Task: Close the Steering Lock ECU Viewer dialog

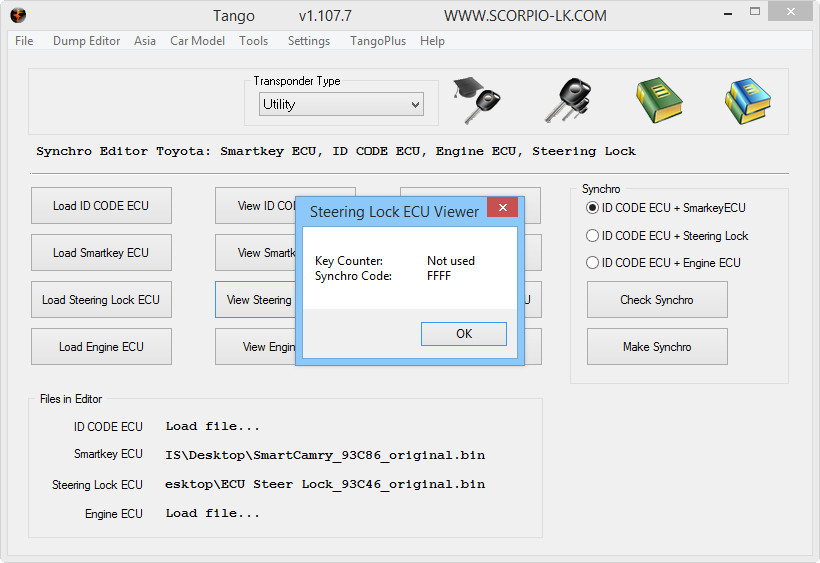Action: pyautogui.click(x=503, y=208)
